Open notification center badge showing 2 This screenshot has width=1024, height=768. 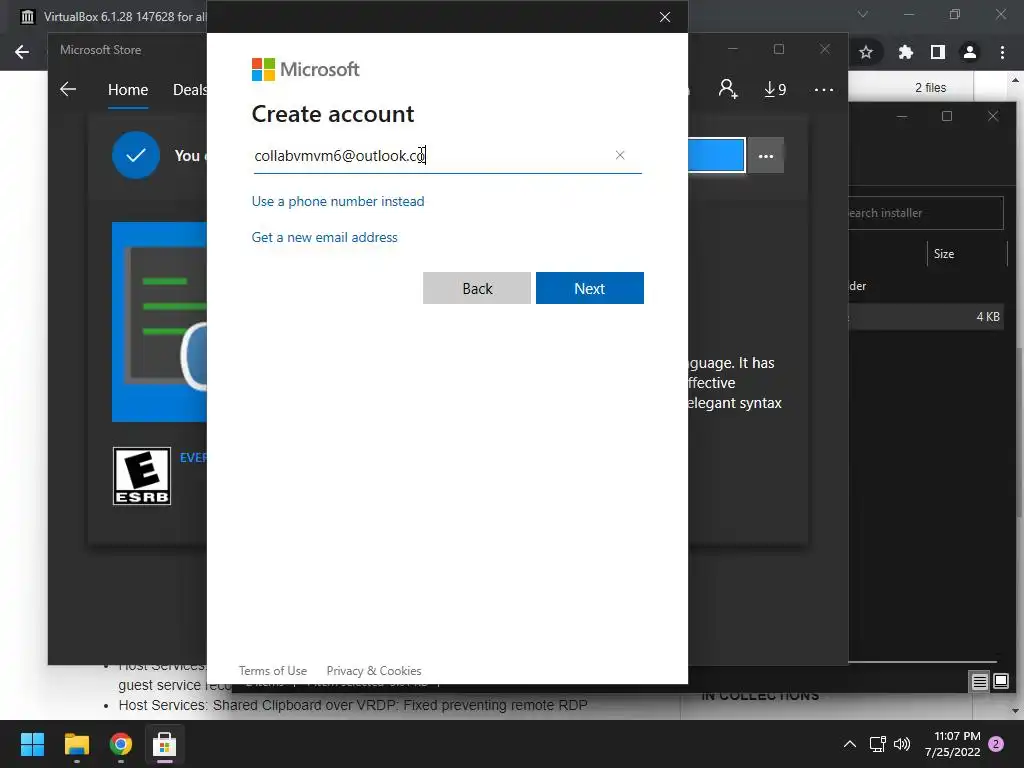pos(996,744)
